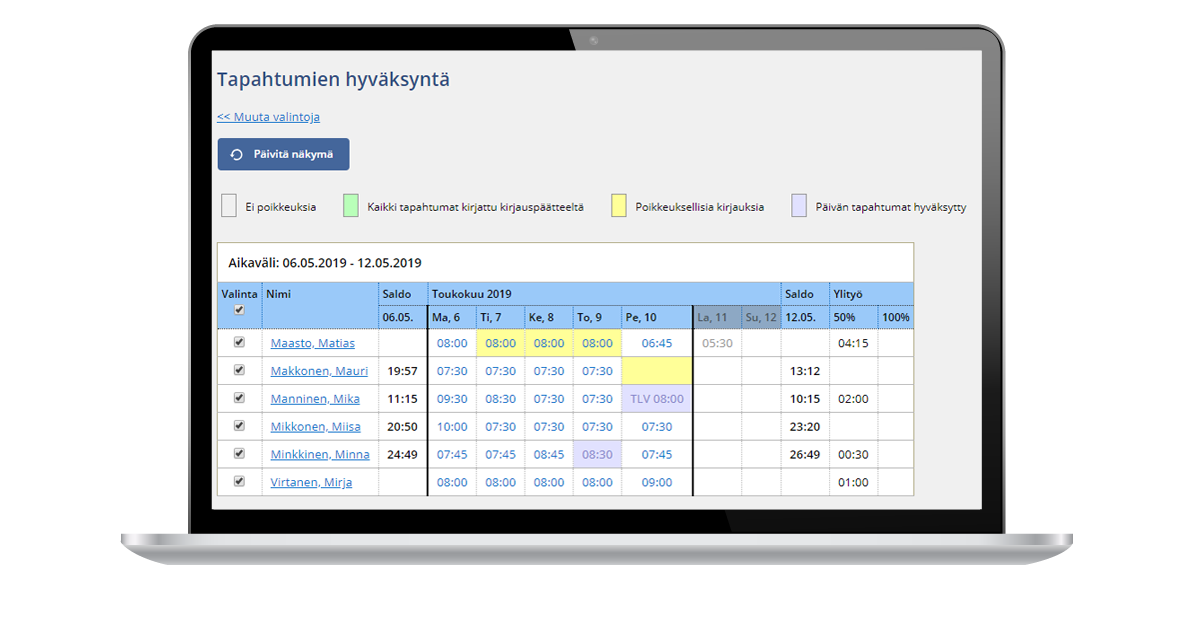Click the white Ei poikkeuksia legend swatch

tap(229, 206)
